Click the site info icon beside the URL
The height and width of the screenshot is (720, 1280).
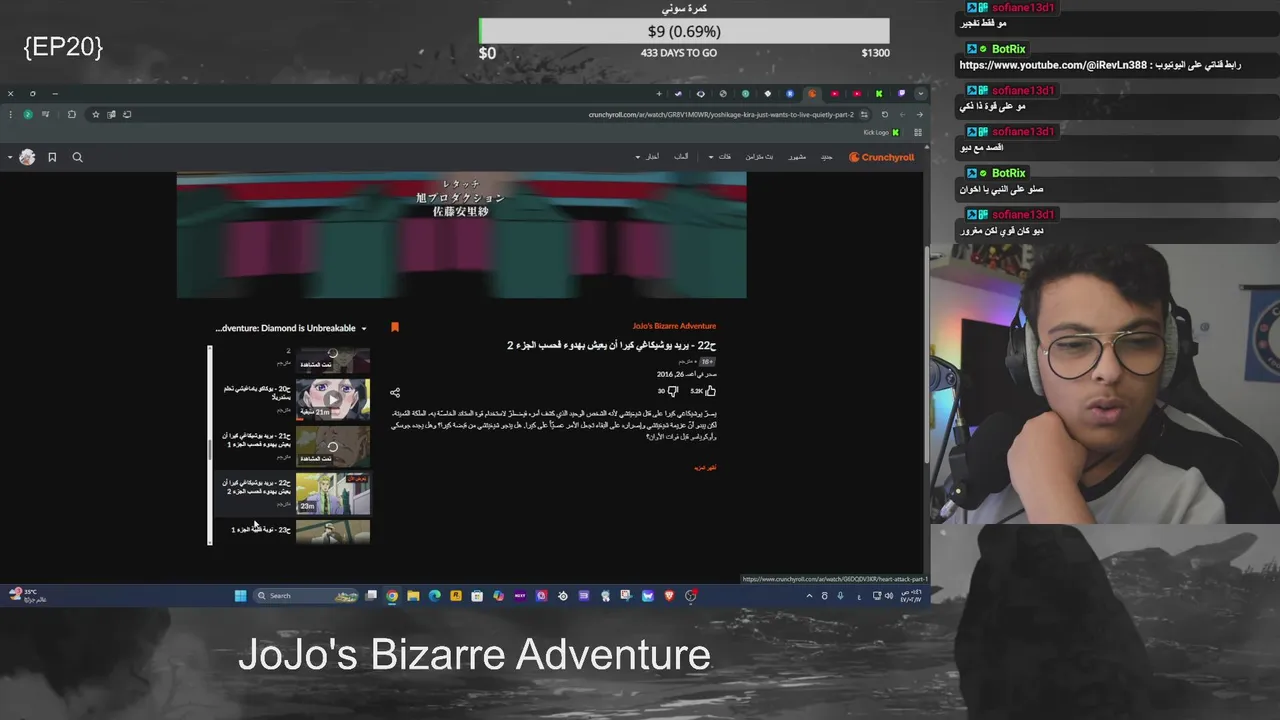click(864, 114)
